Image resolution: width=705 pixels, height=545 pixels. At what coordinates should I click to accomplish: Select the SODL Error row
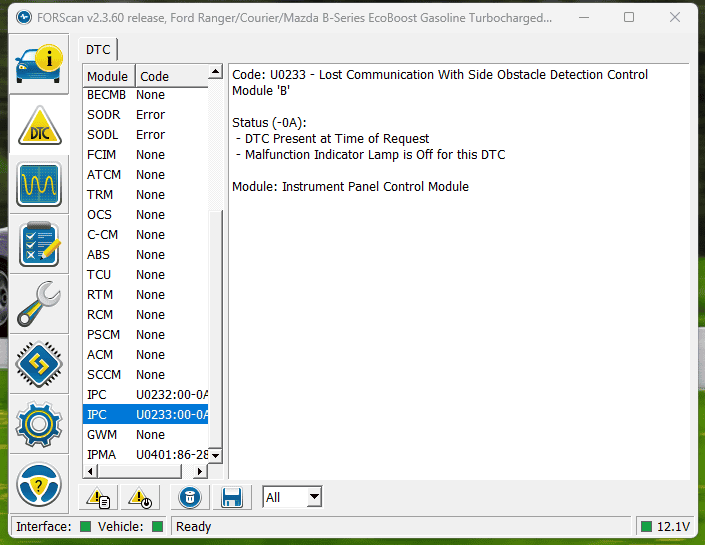[145, 135]
